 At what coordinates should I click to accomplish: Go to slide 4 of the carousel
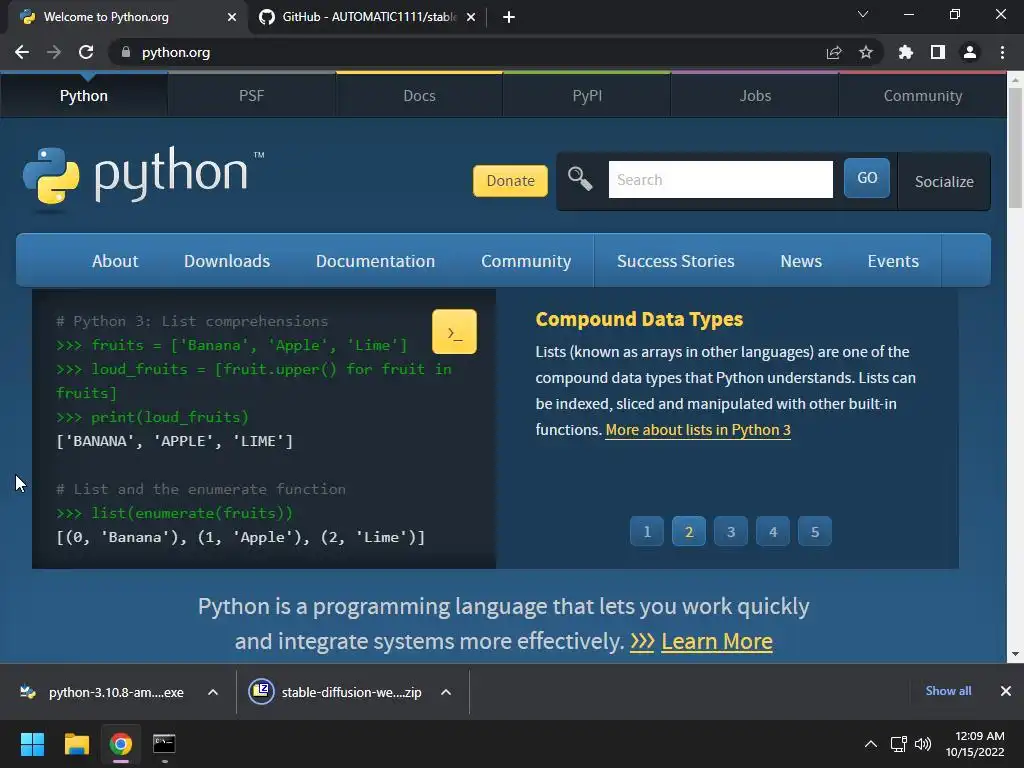coord(773,532)
